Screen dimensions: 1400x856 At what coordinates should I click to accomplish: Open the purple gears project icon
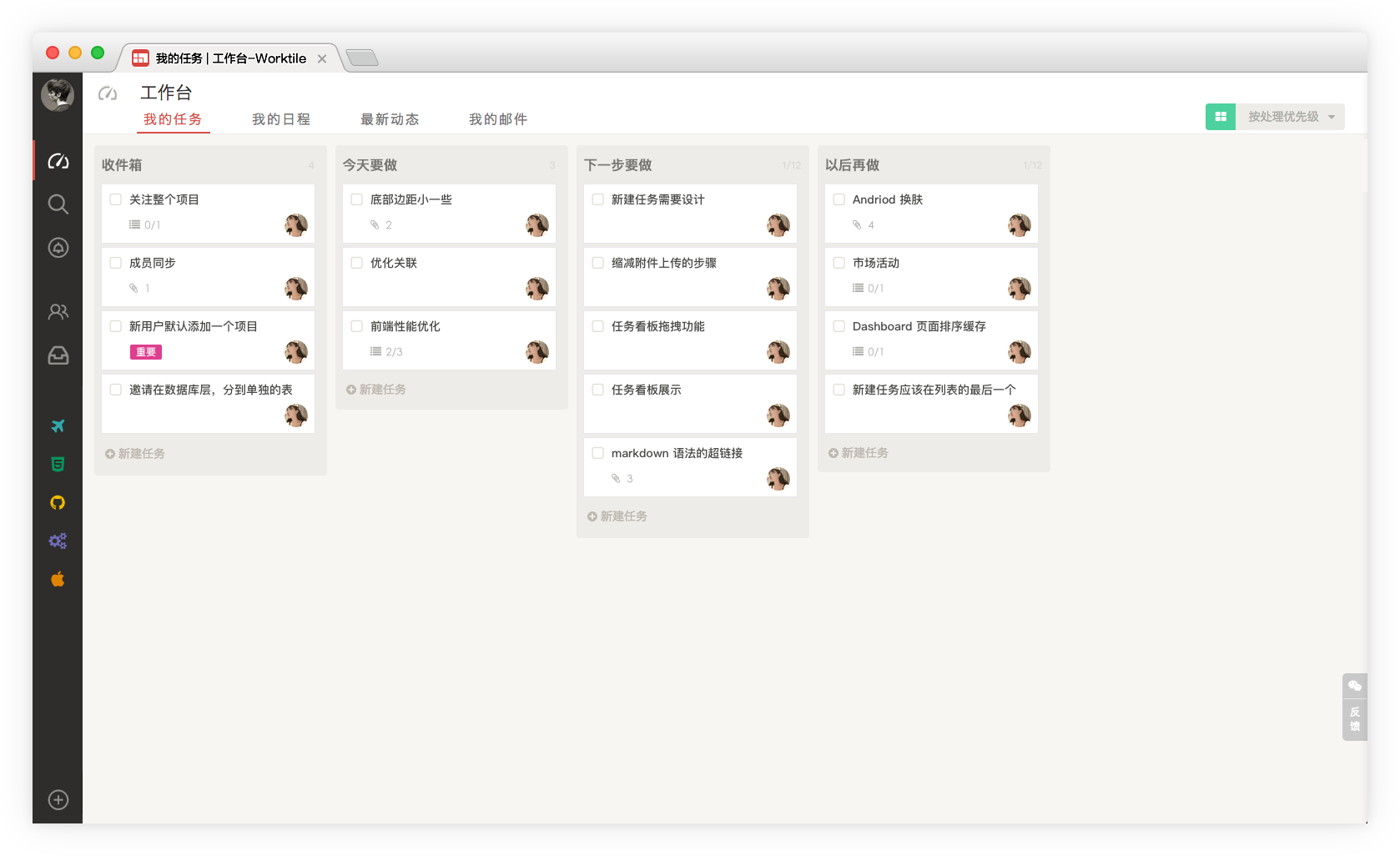coord(58,541)
